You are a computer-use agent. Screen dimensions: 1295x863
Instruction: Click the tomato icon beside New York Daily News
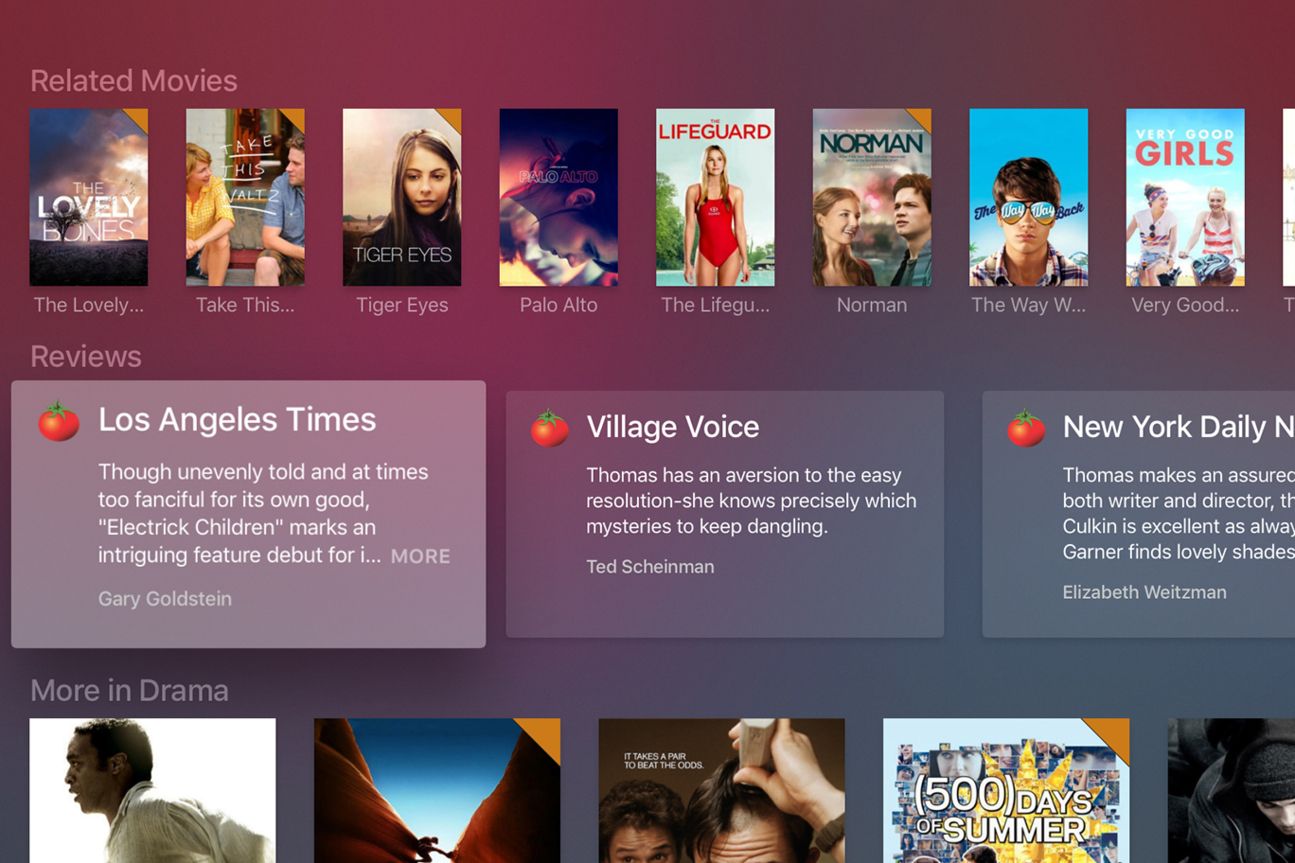[x=1025, y=428]
